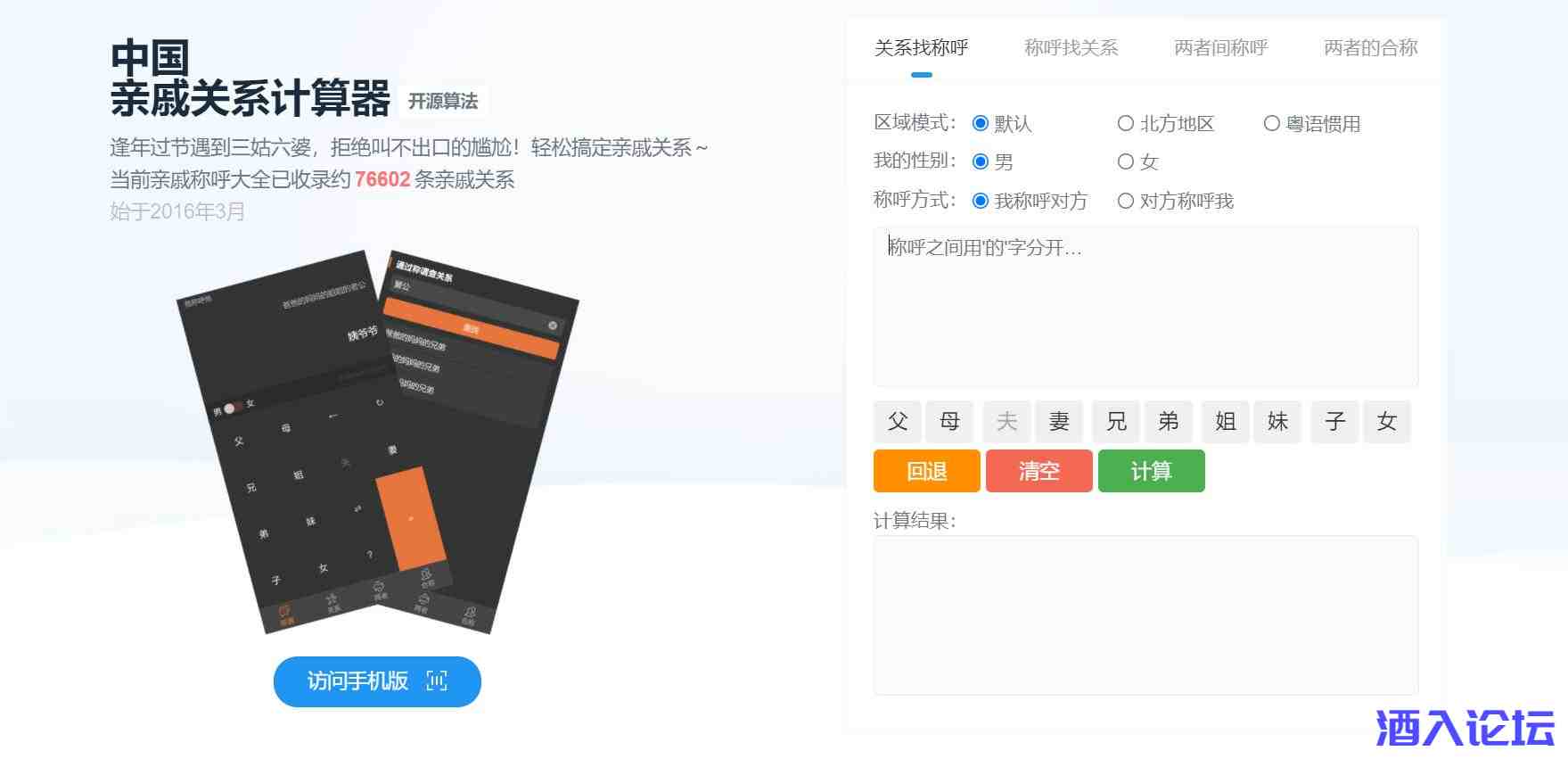
Task: Click the phone app preview image
Action: click(377, 443)
